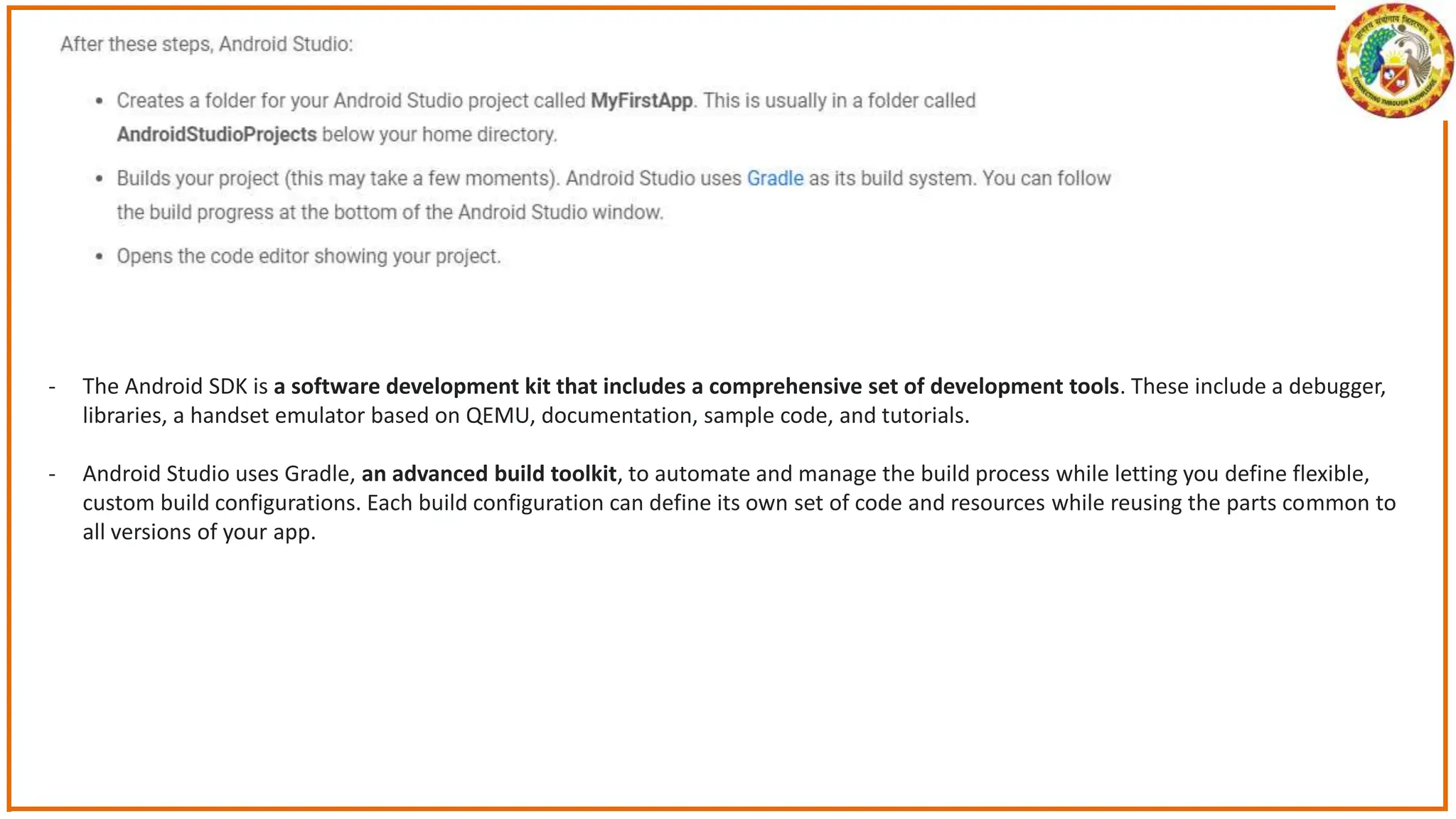Click the text 'Builds your project'
This screenshot has height=819, width=1456.
tap(198, 178)
